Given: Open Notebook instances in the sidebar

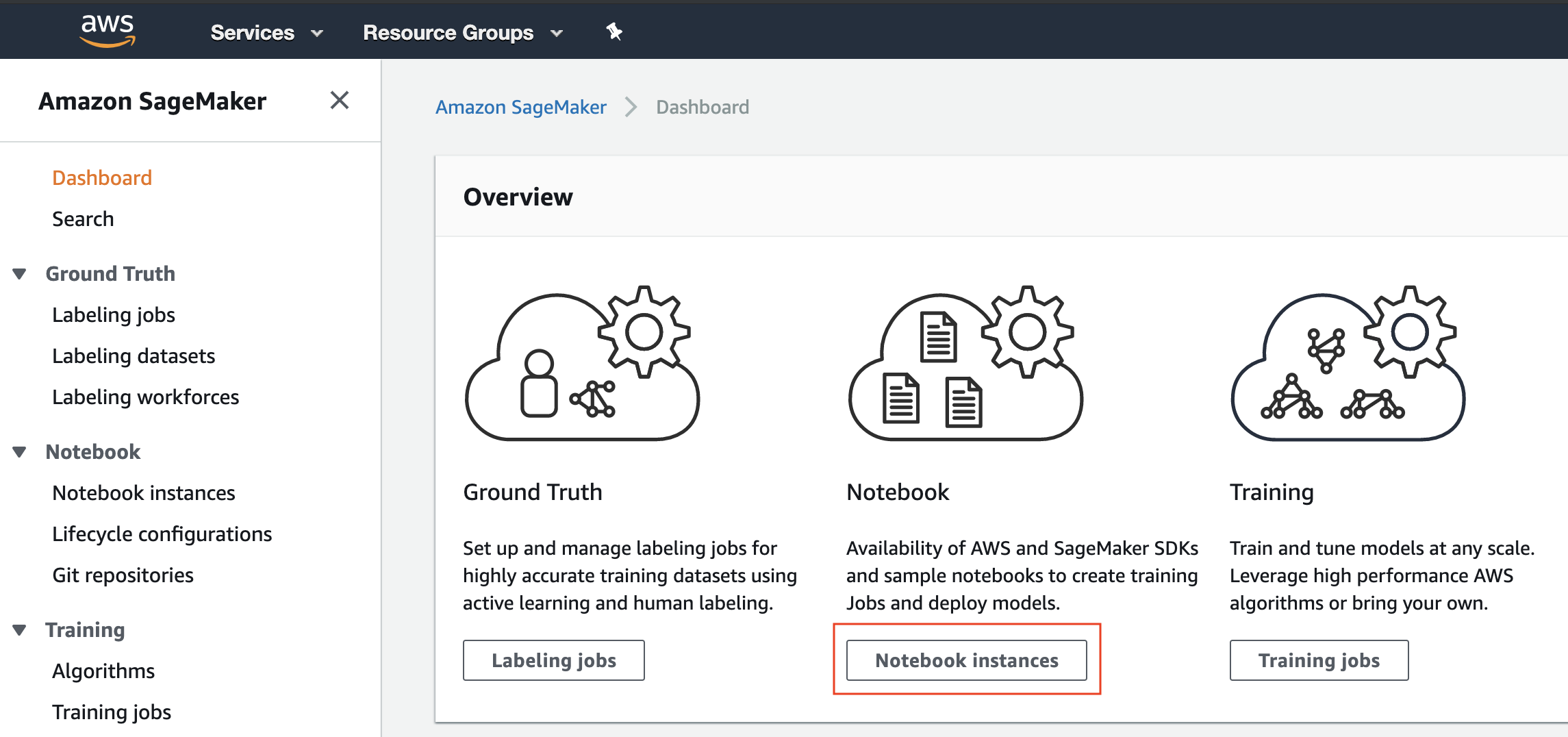Looking at the screenshot, I should pos(144,493).
